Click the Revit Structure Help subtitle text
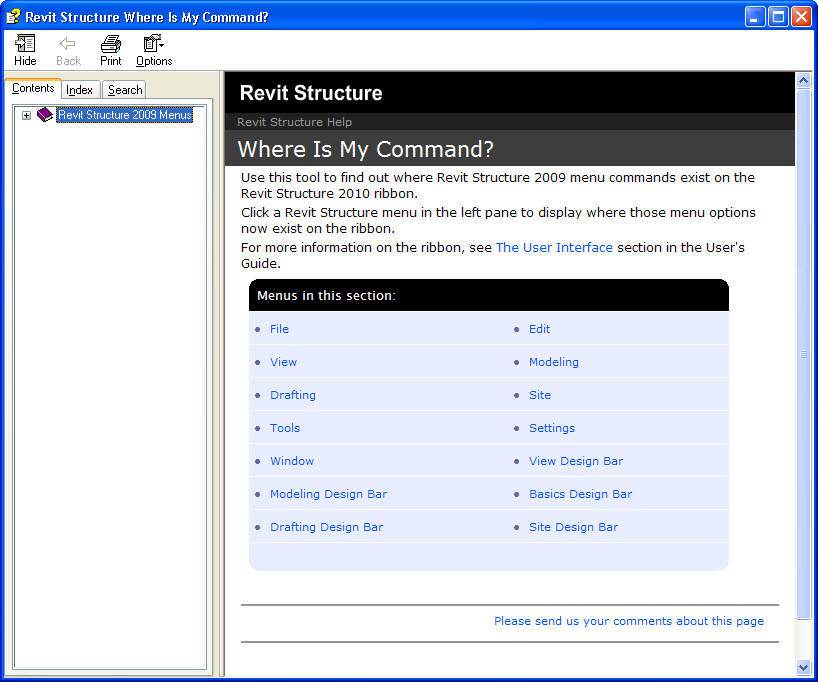This screenshot has width=818, height=682. coord(294,122)
